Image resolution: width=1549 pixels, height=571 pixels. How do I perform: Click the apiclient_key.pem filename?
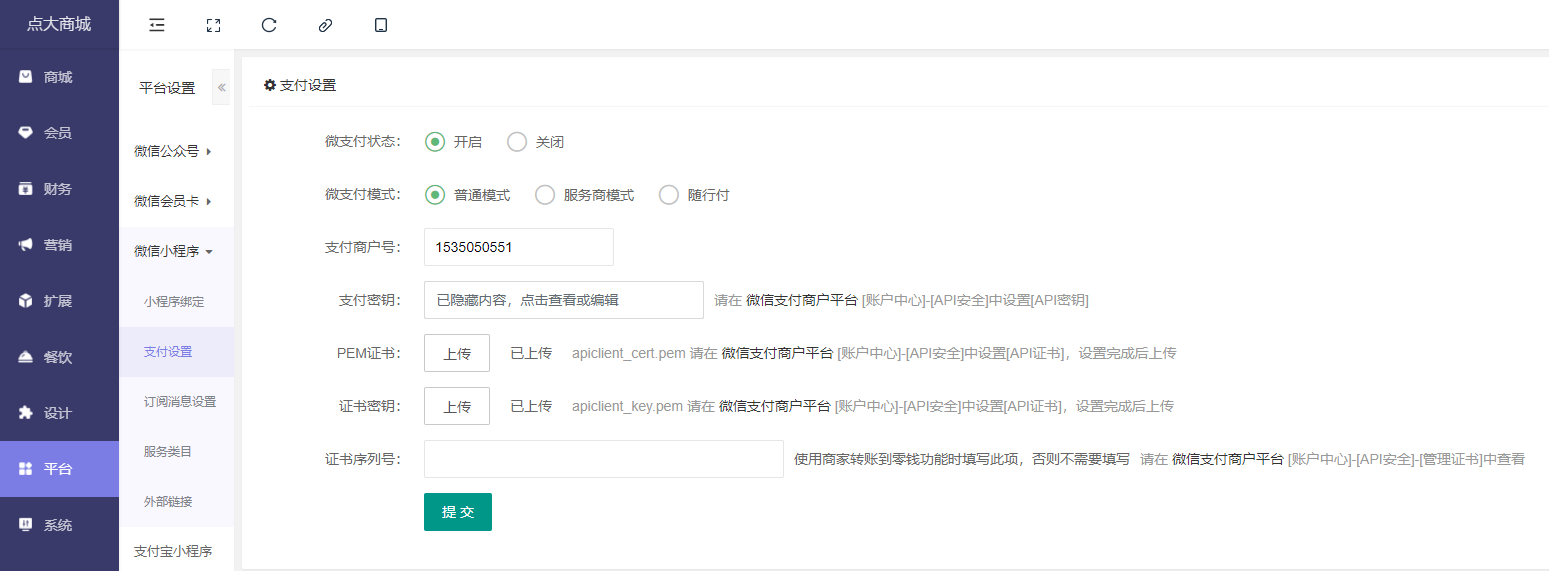[x=628, y=406]
